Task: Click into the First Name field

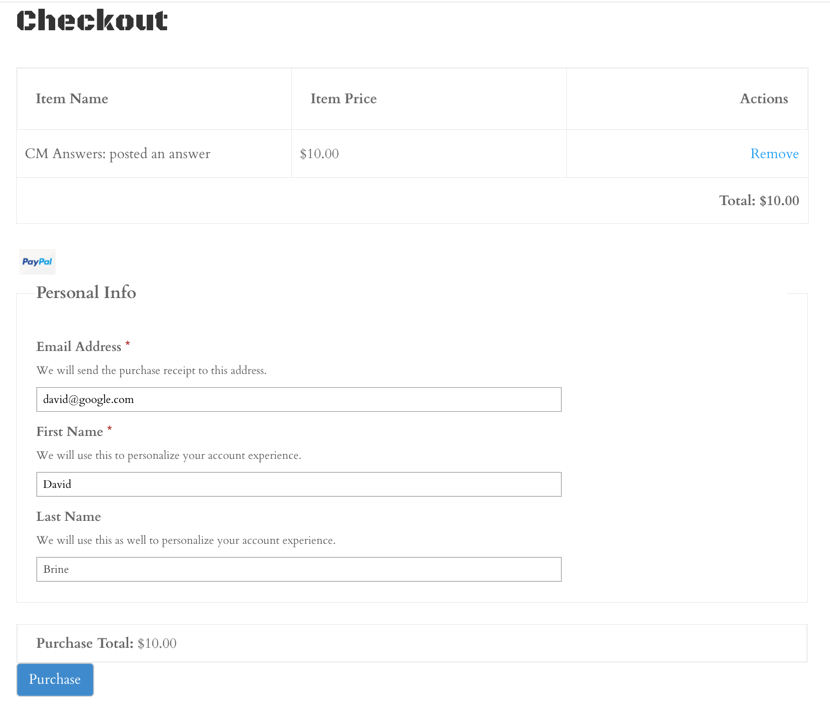Action: pos(298,484)
